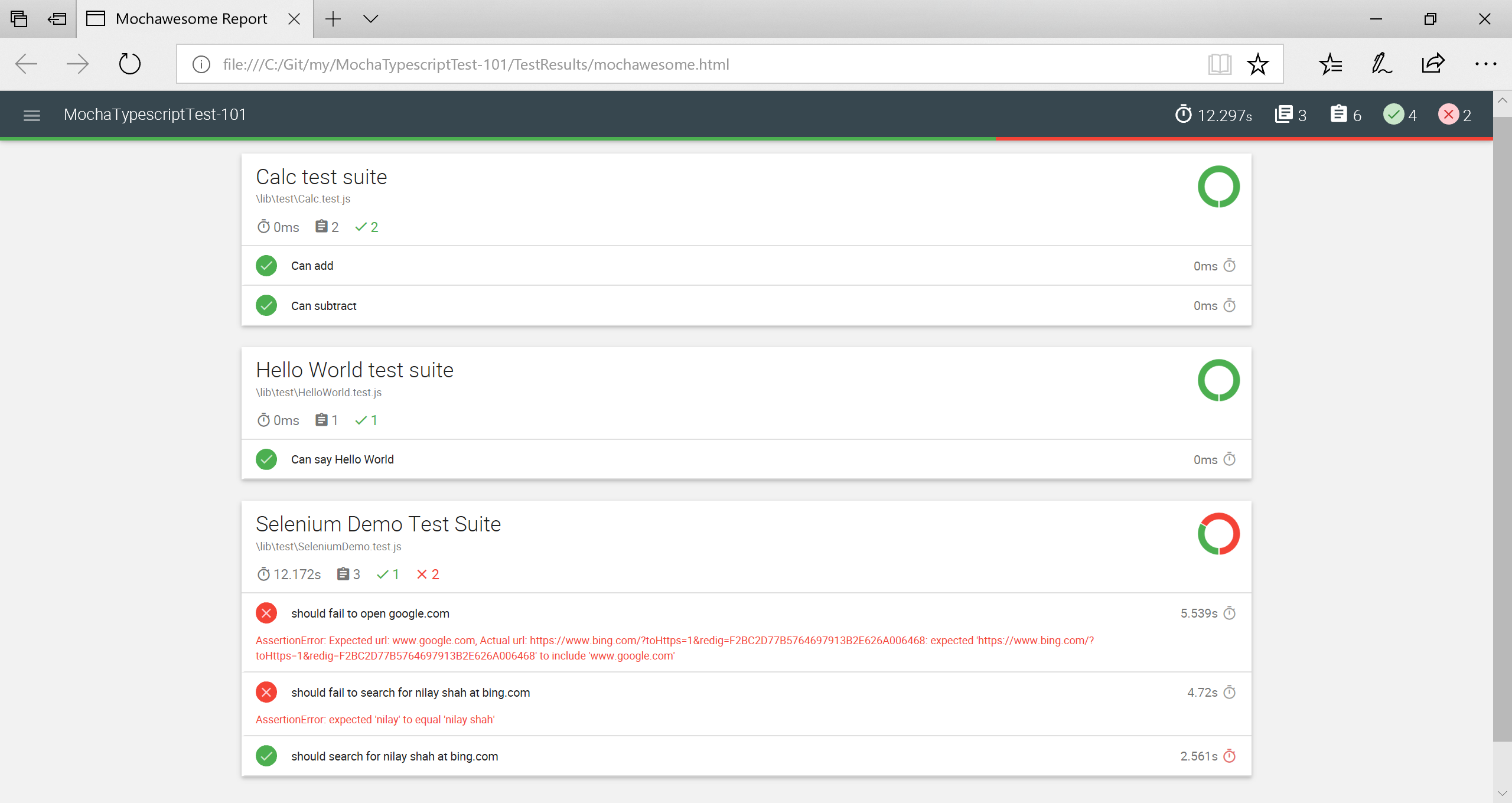The width and height of the screenshot is (1512, 803).
Task: Click the Selenium Demo Test Suite donut chart
Action: 1218,534
